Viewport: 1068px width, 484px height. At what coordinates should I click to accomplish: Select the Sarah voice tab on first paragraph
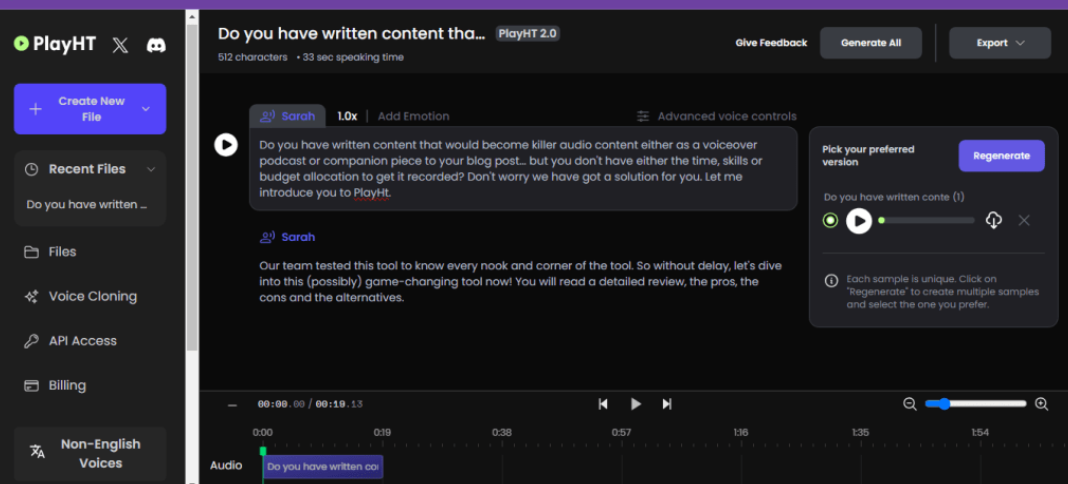coord(287,116)
